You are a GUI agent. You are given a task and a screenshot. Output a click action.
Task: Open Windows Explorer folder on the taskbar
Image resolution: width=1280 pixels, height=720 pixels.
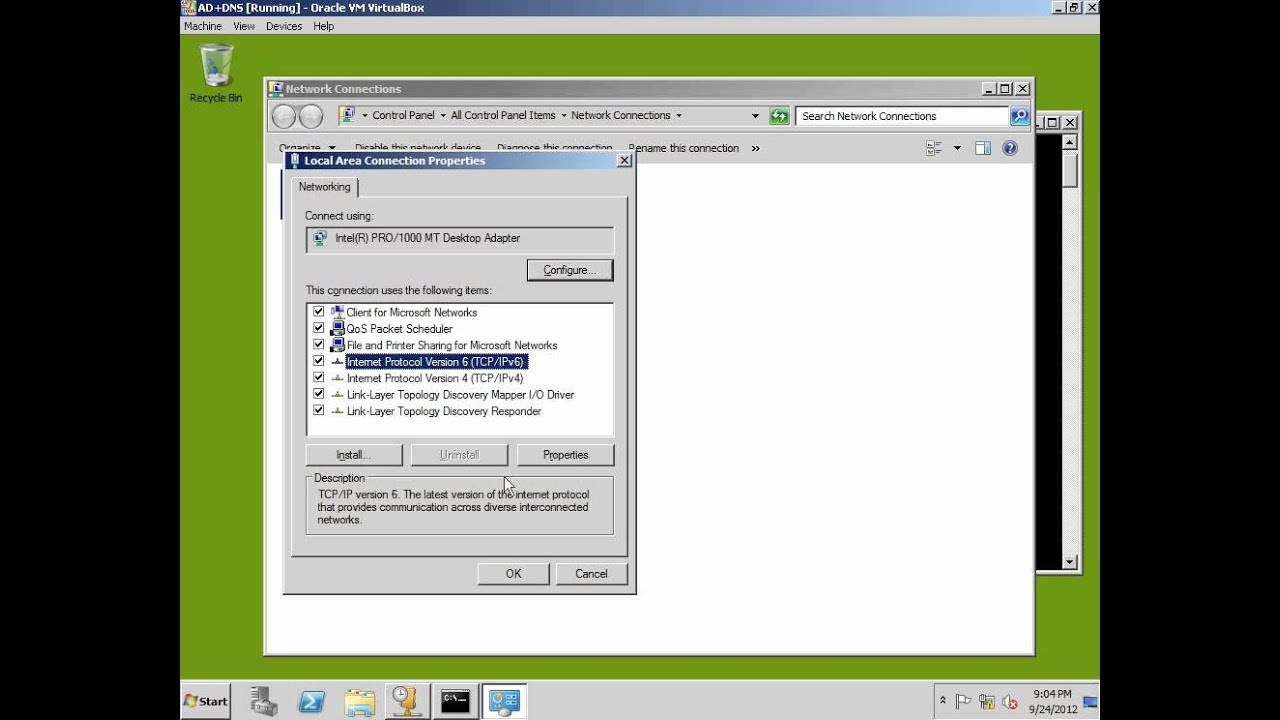click(359, 701)
